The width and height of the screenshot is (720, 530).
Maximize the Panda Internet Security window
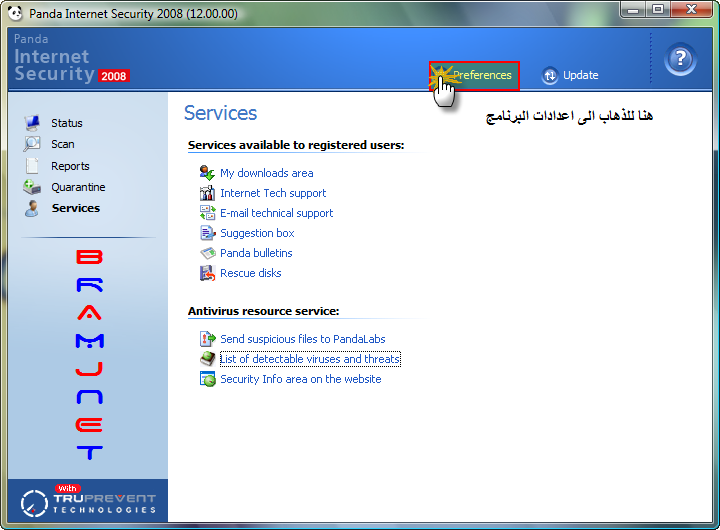(658, 10)
